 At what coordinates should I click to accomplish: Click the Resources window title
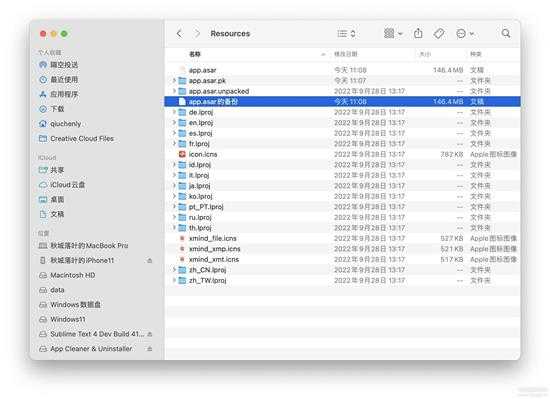[x=230, y=34]
